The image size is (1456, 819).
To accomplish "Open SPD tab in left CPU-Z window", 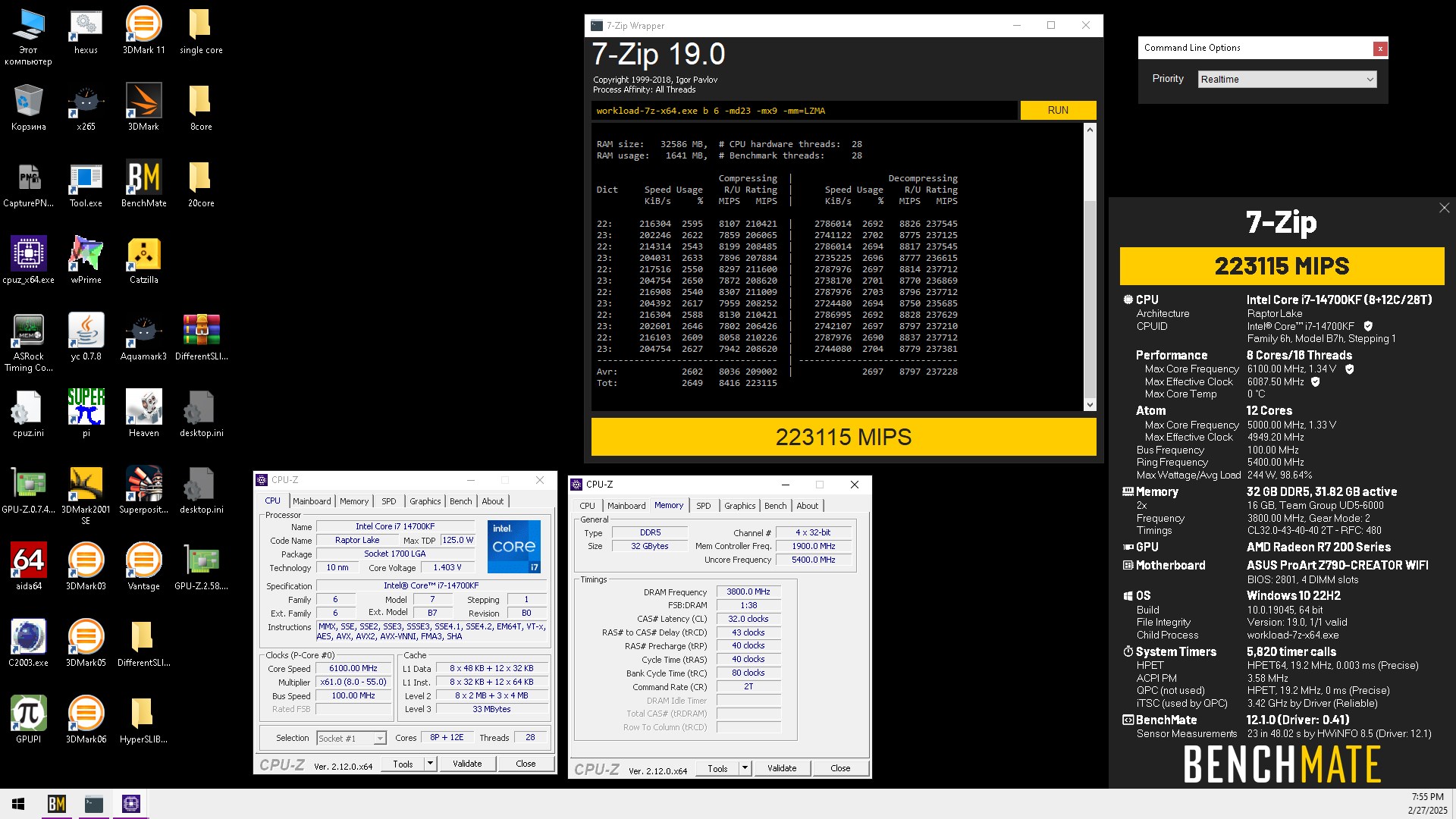I will click(388, 501).
